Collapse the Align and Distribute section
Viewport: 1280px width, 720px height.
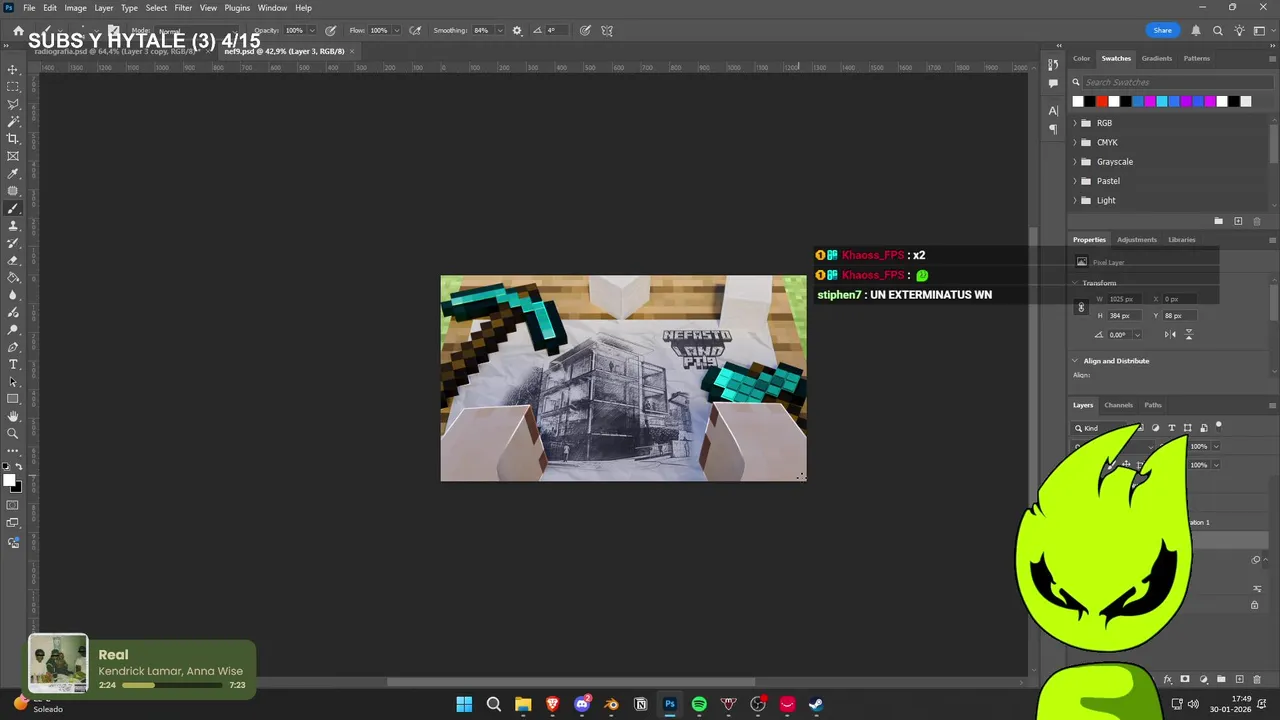pyautogui.click(x=1075, y=361)
